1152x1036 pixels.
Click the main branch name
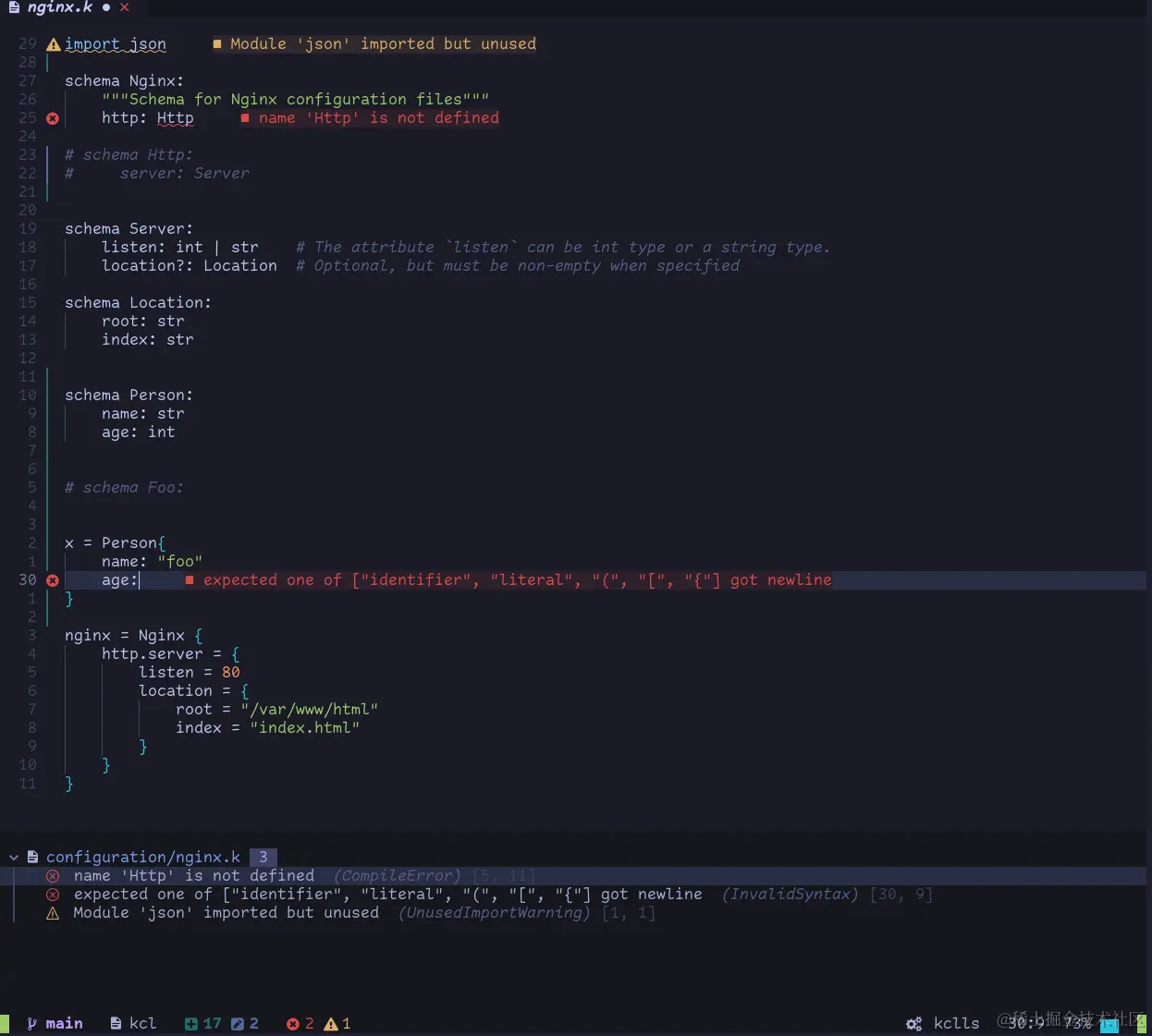pos(65,1023)
